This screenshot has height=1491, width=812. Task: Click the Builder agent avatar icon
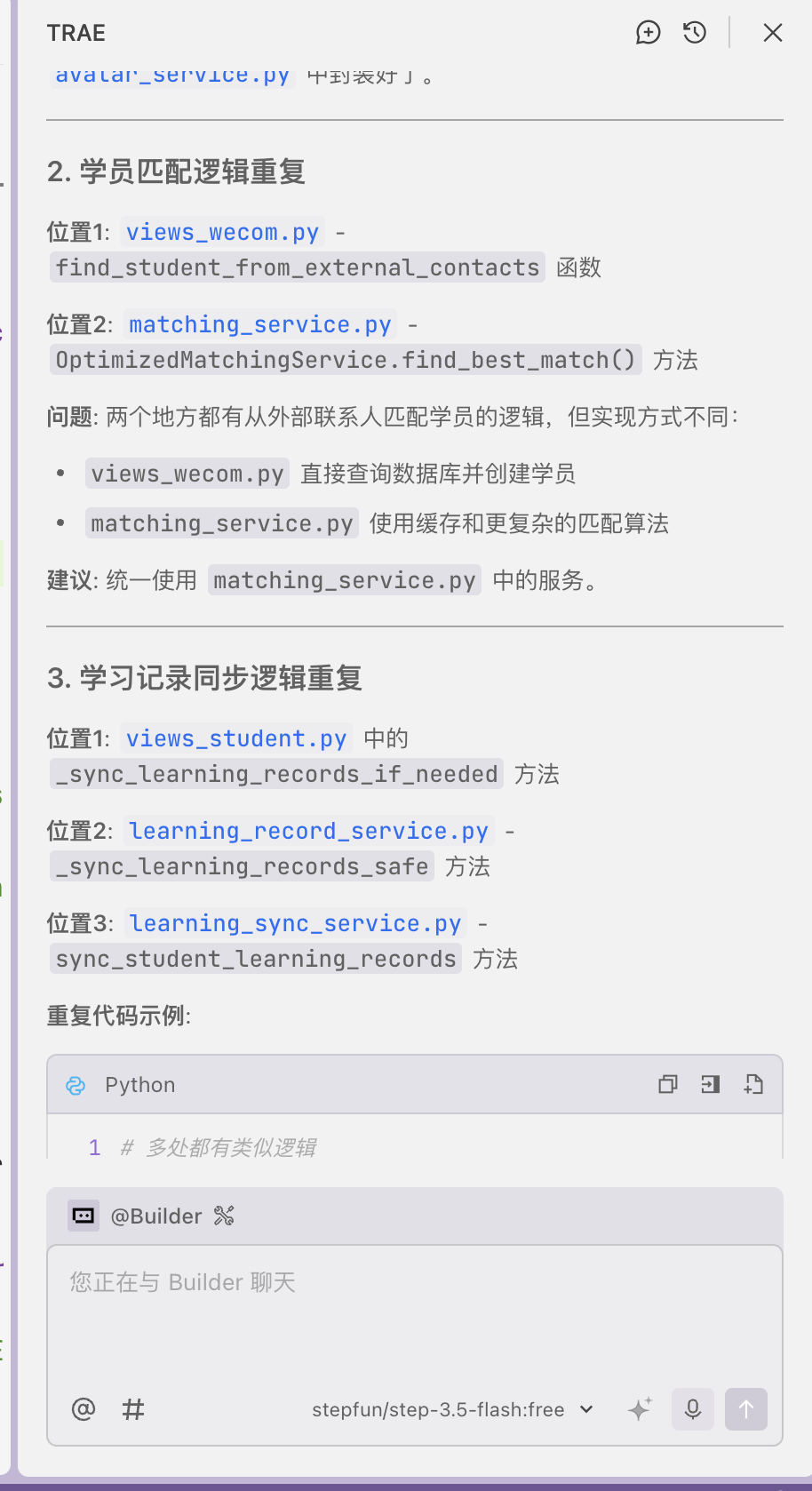pyautogui.click(x=84, y=1216)
